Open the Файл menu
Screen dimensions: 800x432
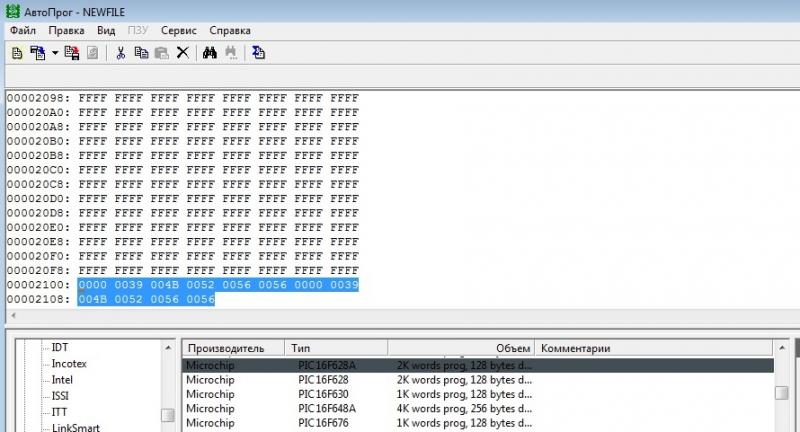coord(23,31)
